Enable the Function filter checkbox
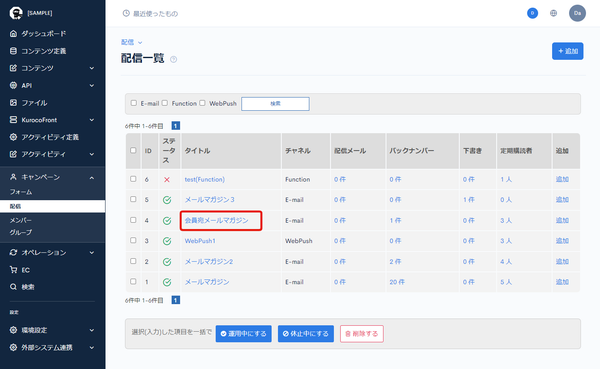This screenshot has width=600, height=369. coord(165,103)
